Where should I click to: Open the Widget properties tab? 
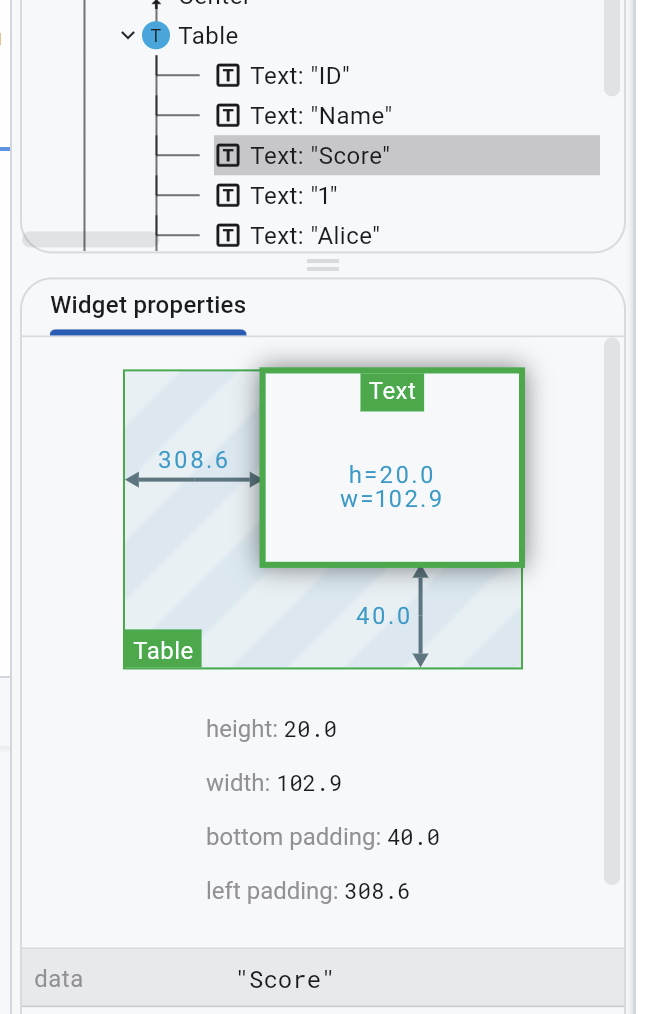coord(148,306)
